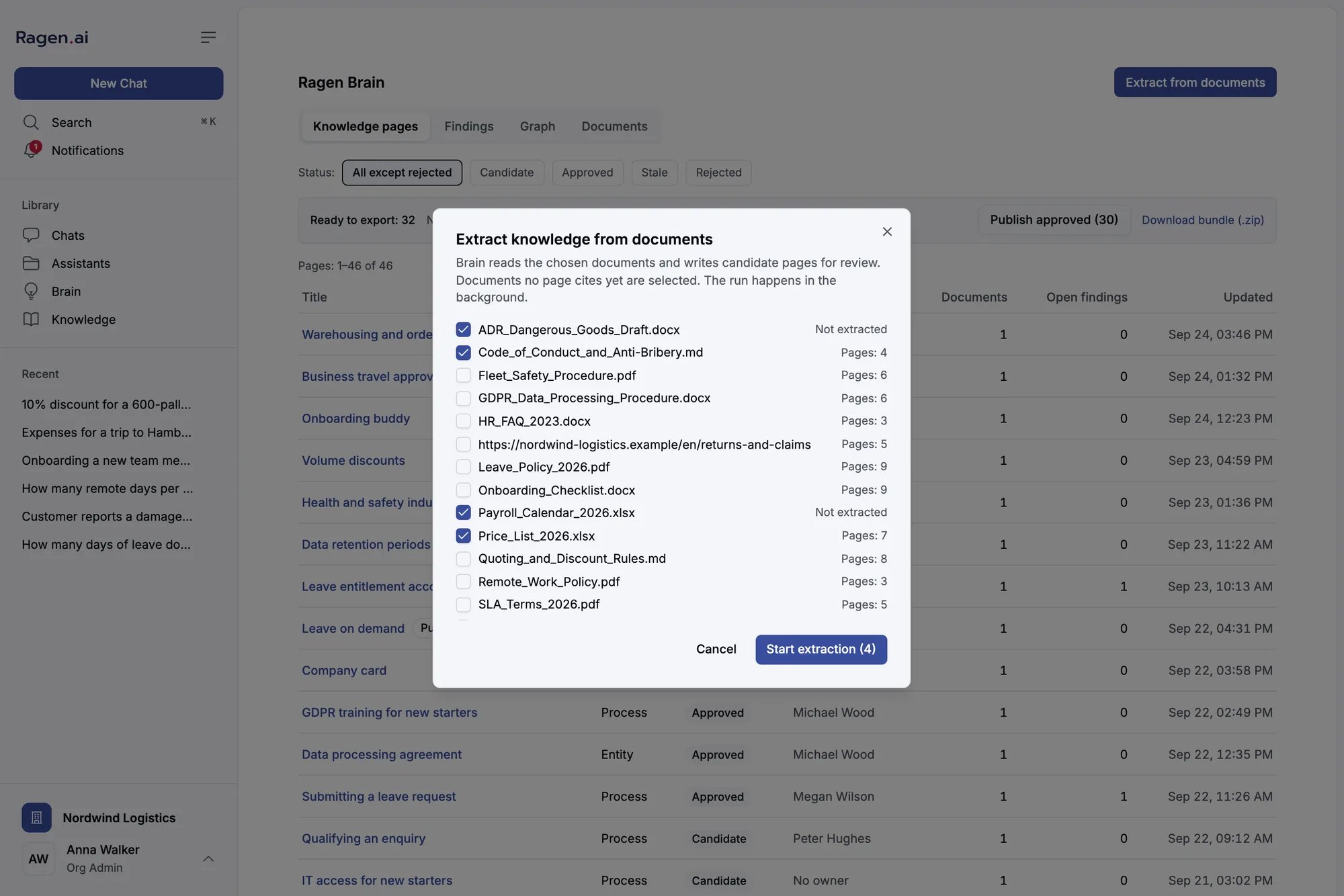Image resolution: width=1344 pixels, height=896 pixels.
Task: Open recent chat 'How many days of leave do...'
Action: tap(106, 545)
